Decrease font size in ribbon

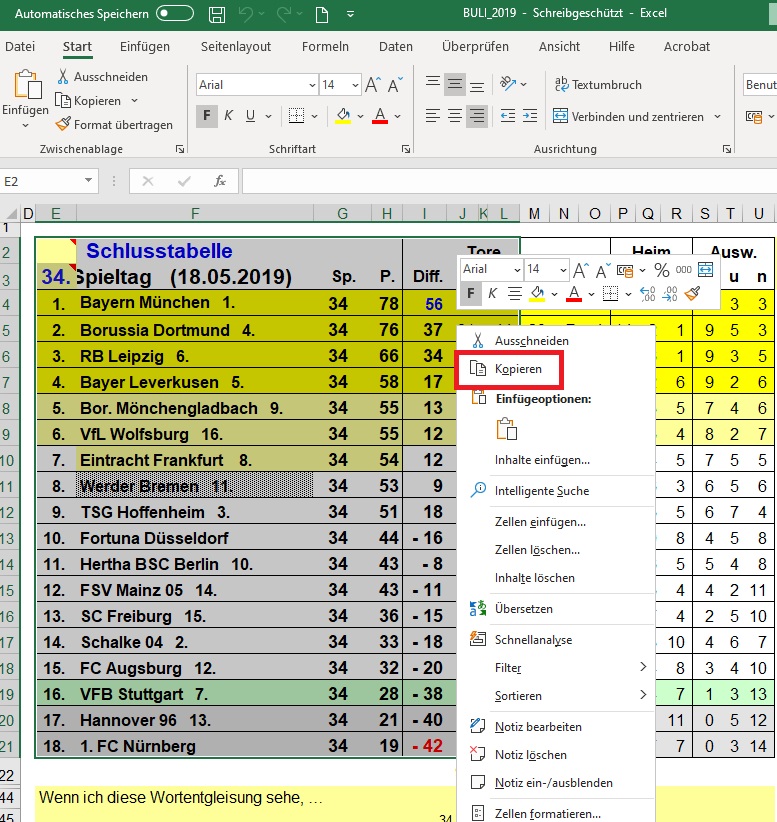395,85
